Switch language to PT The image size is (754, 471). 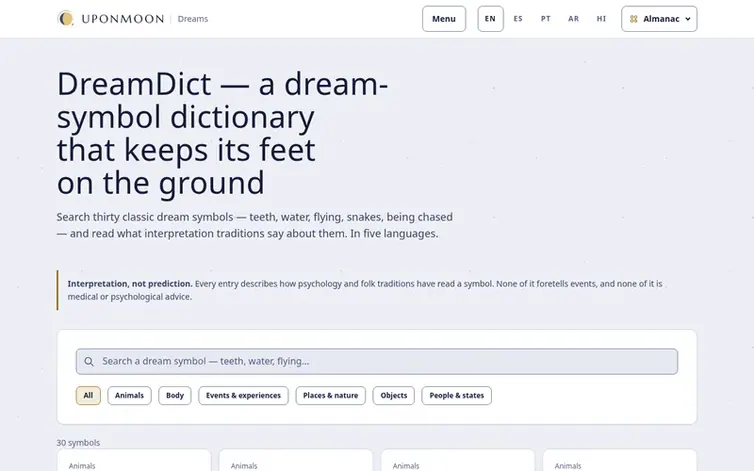pyautogui.click(x=545, y=19)
